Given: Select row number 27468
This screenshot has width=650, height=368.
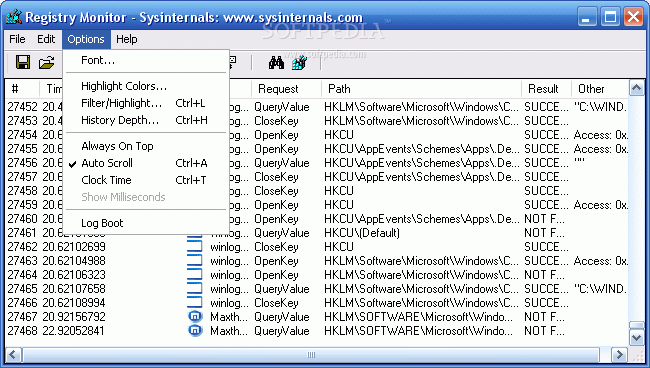Looking at the screenshot, I should click(x=22, y=331).
